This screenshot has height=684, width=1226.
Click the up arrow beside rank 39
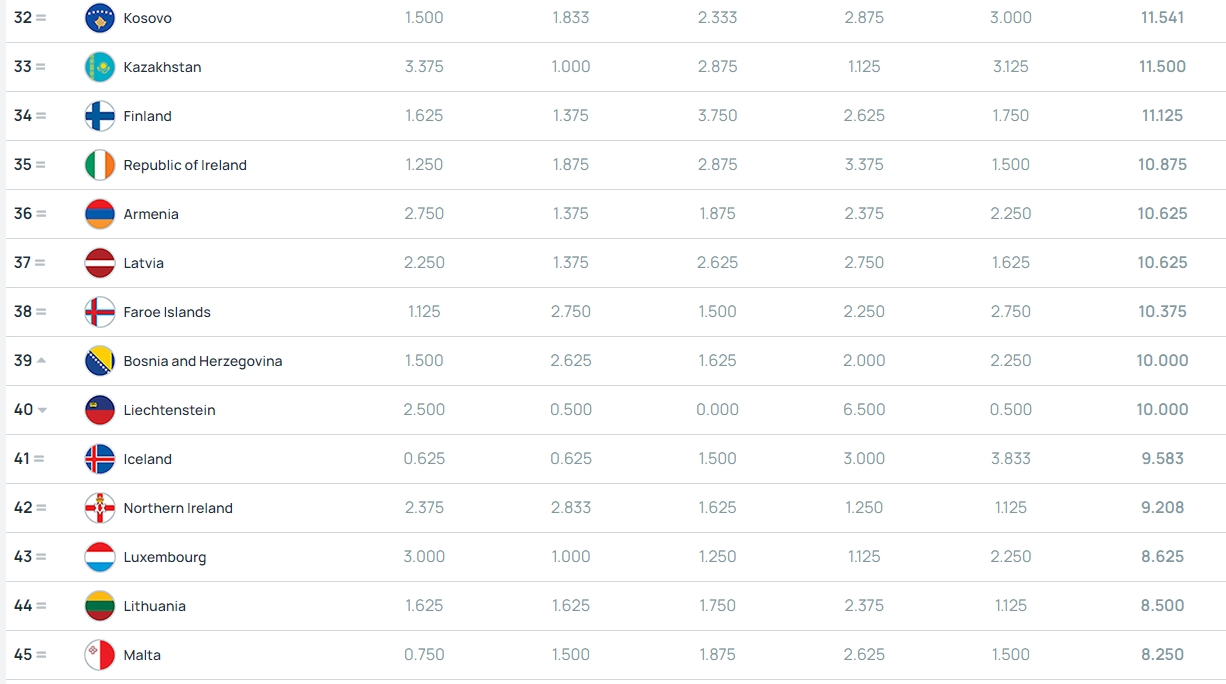pos(41,361)
